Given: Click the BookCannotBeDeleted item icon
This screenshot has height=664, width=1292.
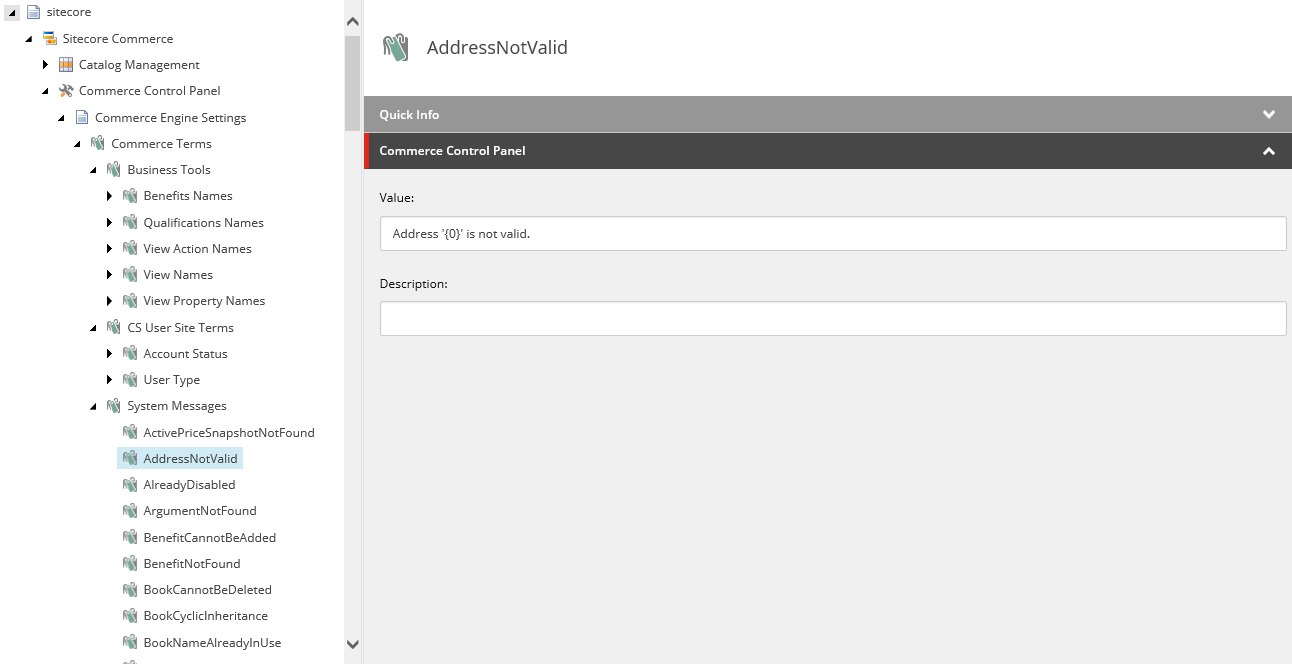Looking at the screenshot, I should coord(130,589).
